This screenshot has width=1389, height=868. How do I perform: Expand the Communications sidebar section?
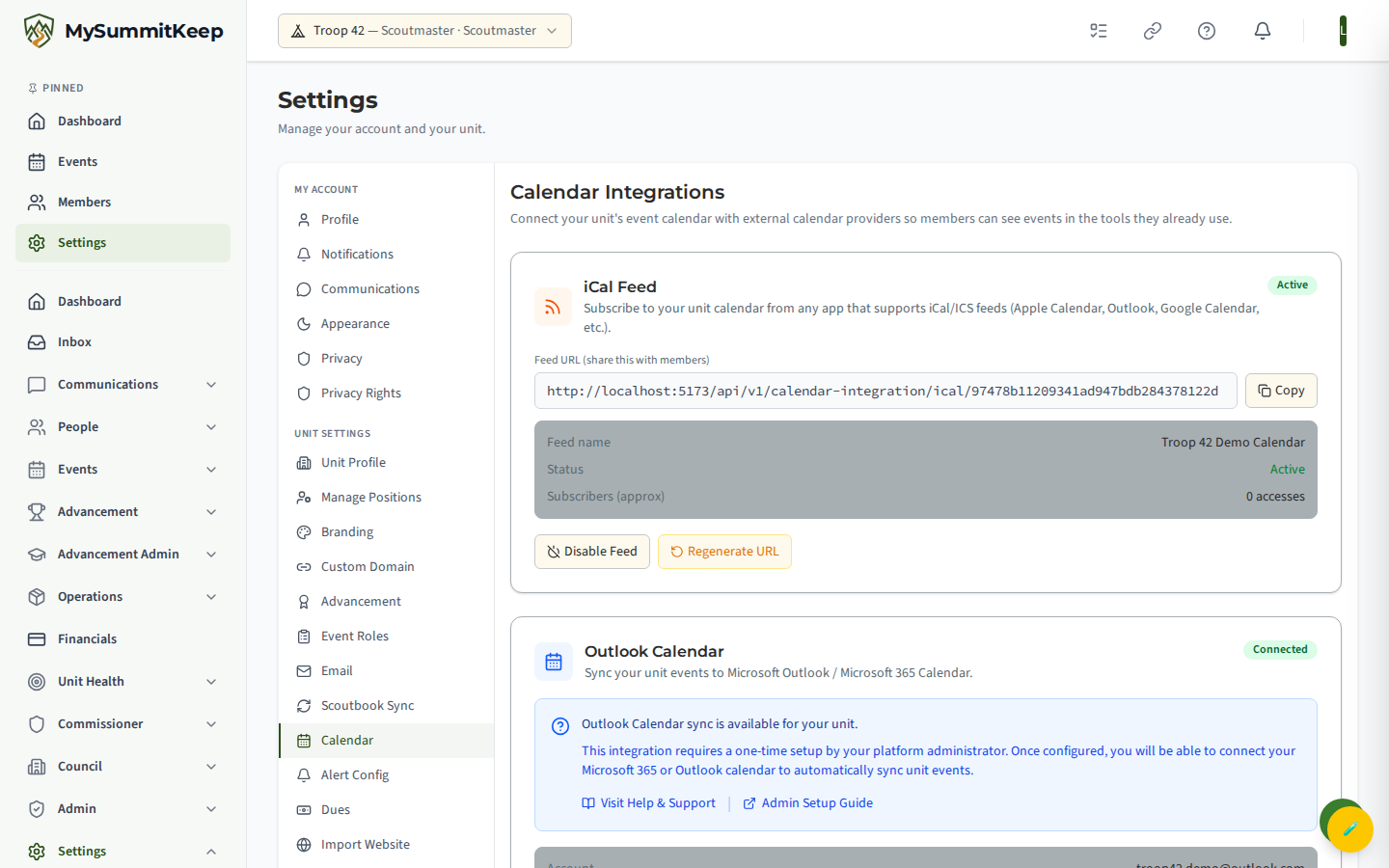[x=123, y=385]
